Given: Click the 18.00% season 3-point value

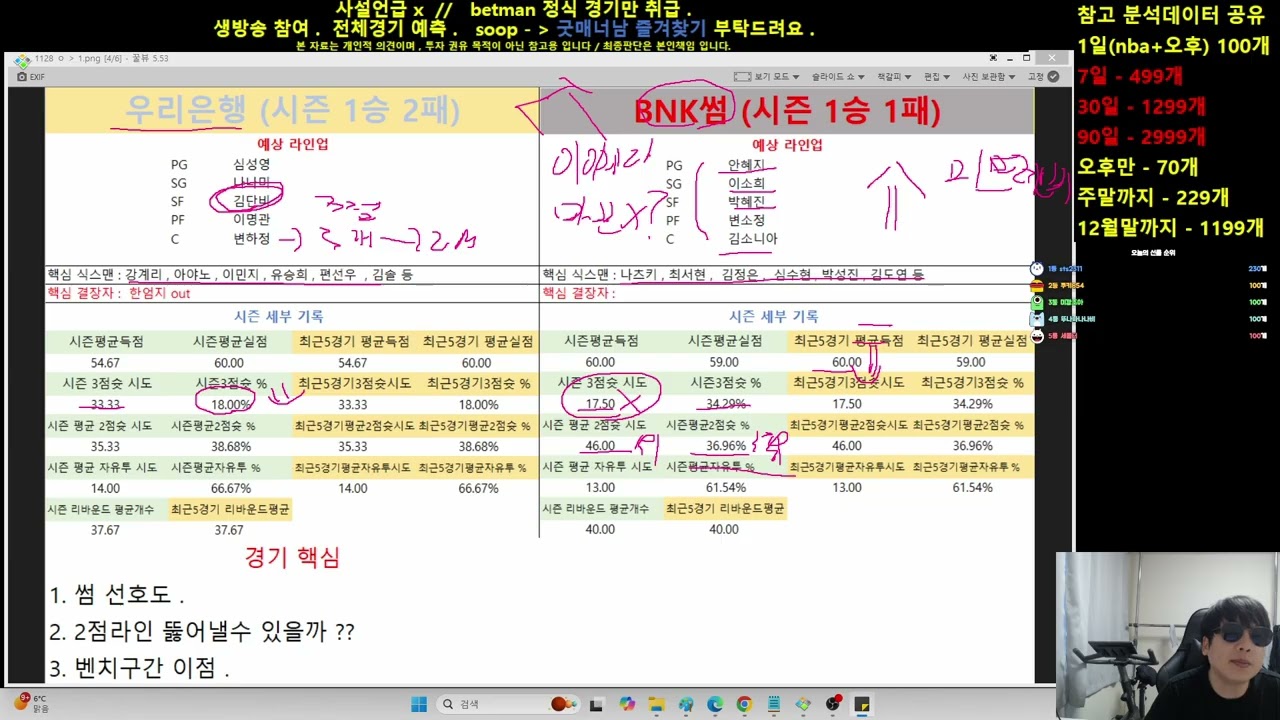Looking at the screenshot, I should coord(229,405).
